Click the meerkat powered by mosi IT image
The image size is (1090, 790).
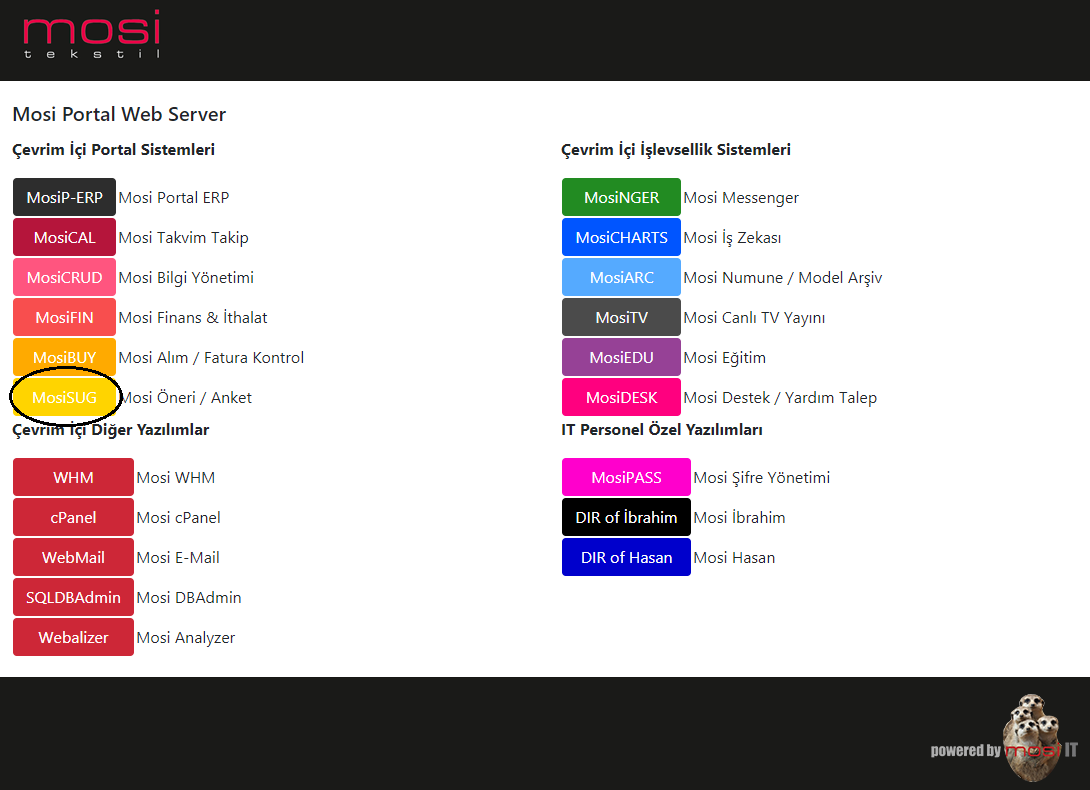[1005, 737]
